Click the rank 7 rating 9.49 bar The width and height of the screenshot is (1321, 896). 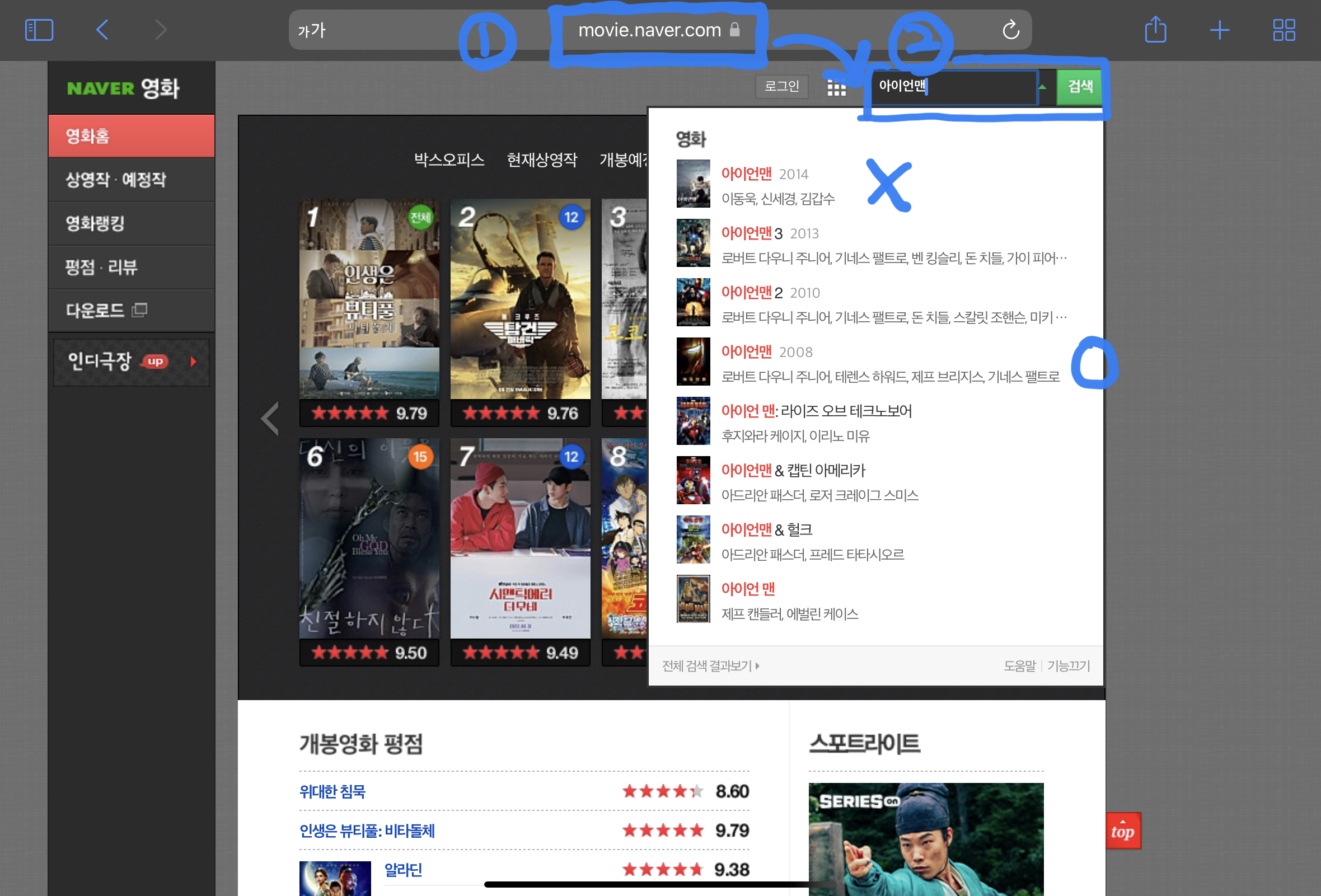520,653
